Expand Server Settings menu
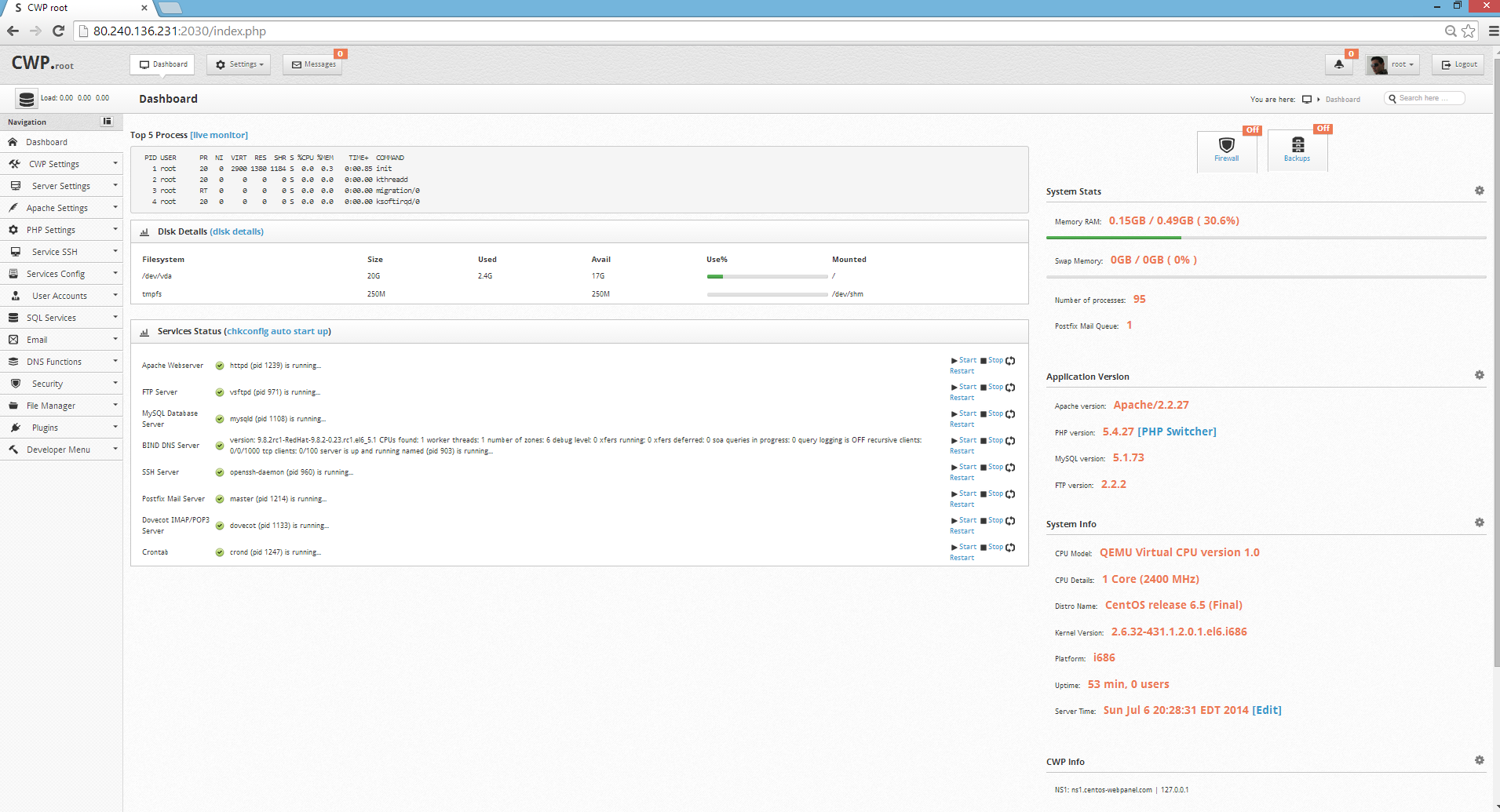The width and height of the screenshot is (1500, 812). tap(61, 186)
